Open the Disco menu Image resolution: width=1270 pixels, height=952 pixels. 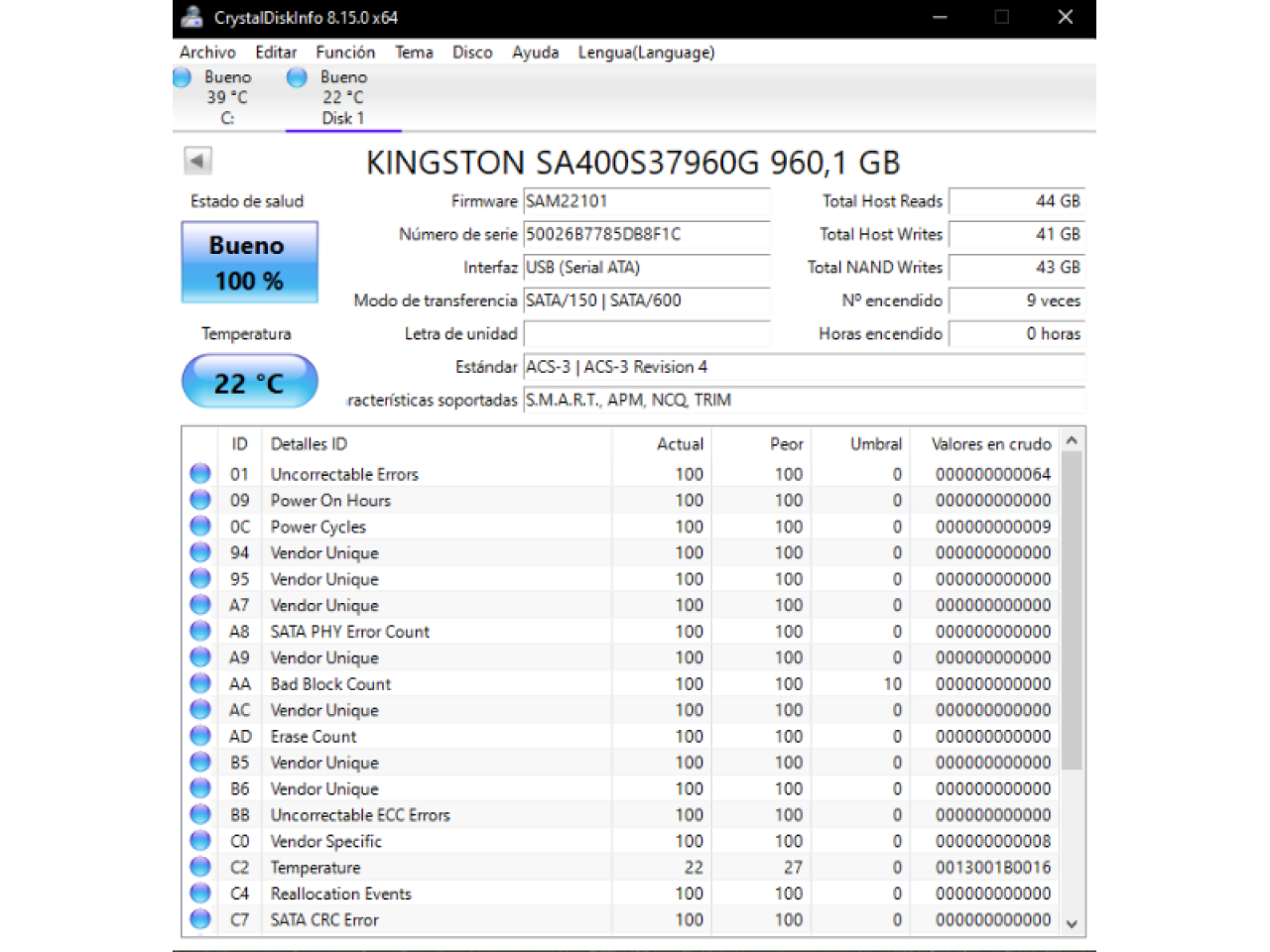[472, 53]
